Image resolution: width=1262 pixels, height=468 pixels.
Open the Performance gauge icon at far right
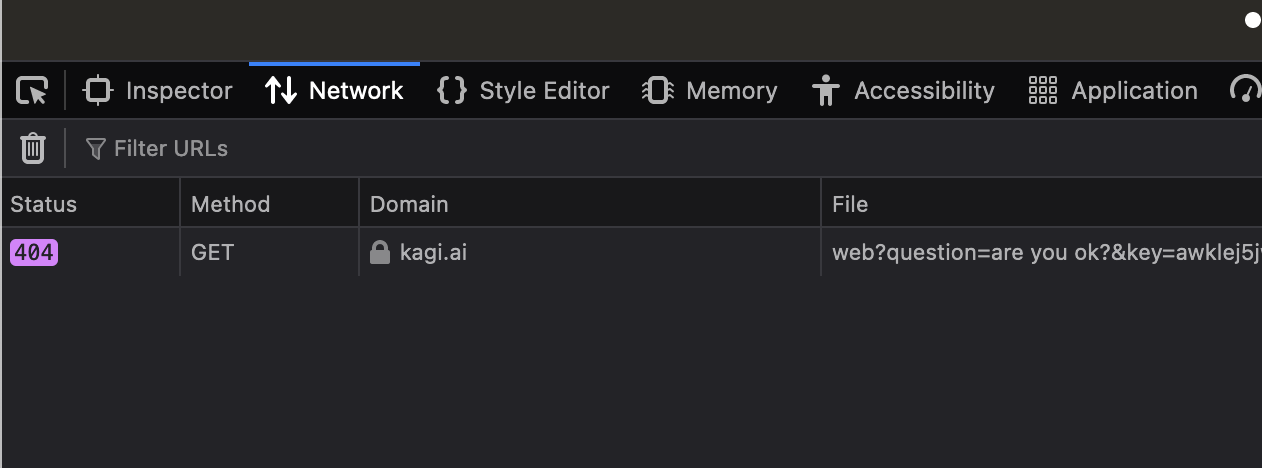[x=1245, y=91]
